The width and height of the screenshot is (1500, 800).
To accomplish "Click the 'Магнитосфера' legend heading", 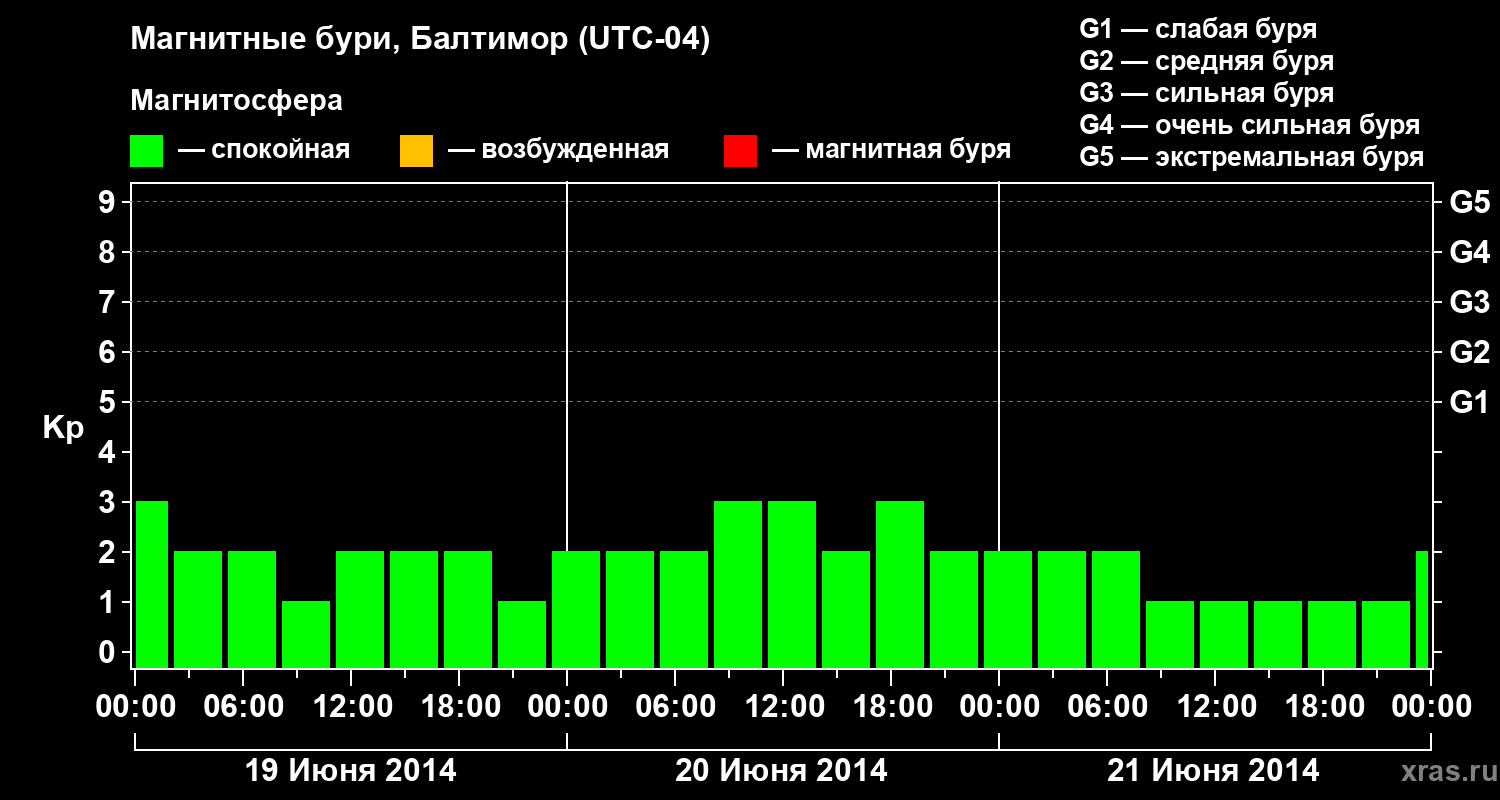I will tap(237, 101).
